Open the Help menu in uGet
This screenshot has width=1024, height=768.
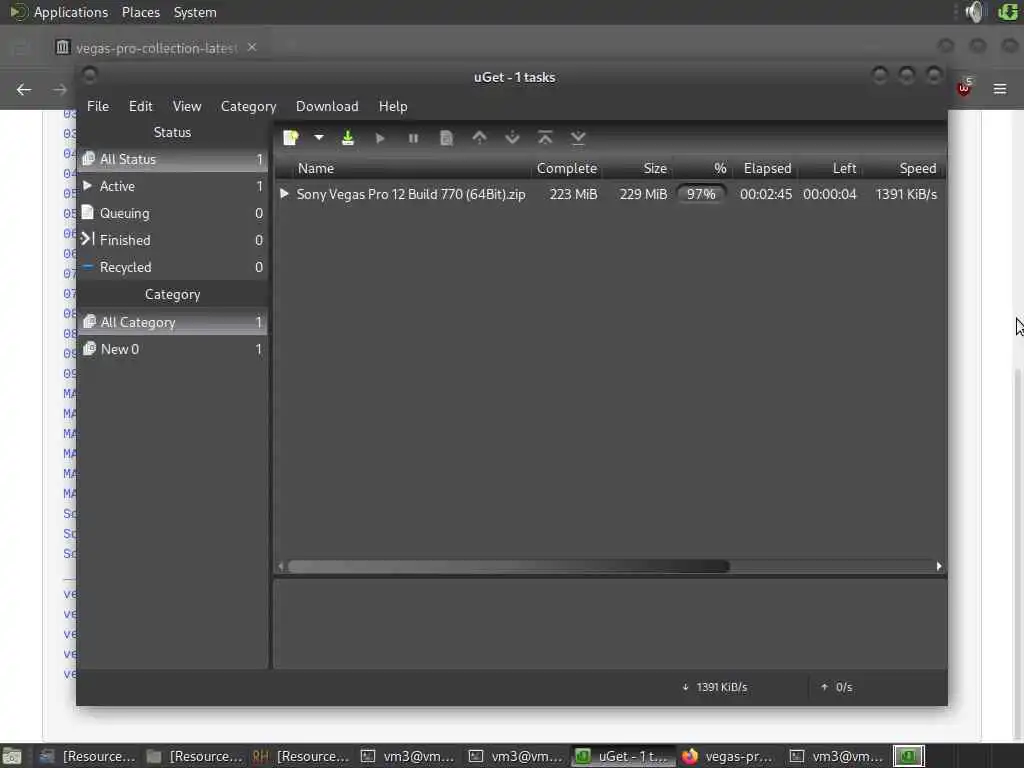coord(393,106)
